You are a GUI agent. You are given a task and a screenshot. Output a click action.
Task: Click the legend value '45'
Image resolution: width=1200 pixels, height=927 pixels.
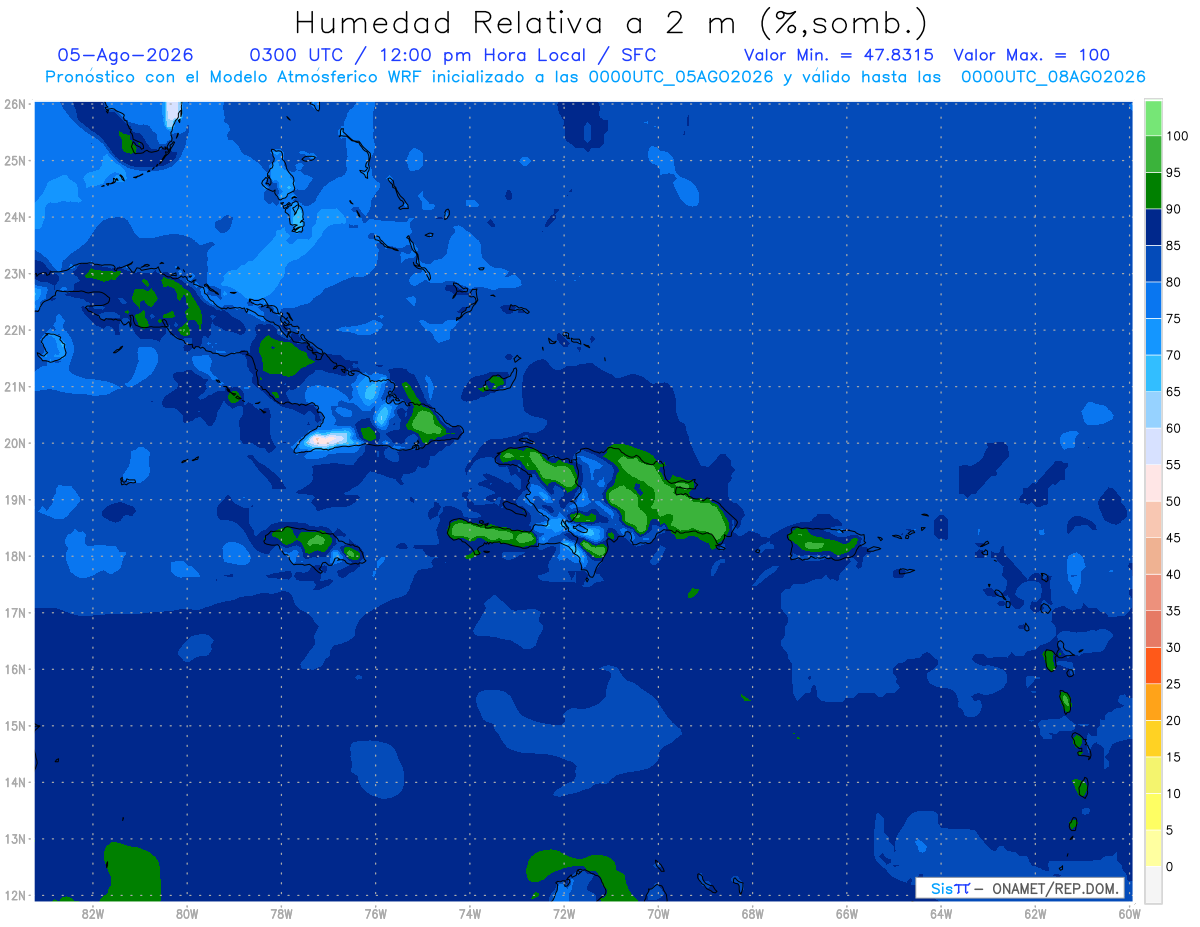tap(1173, 538)
